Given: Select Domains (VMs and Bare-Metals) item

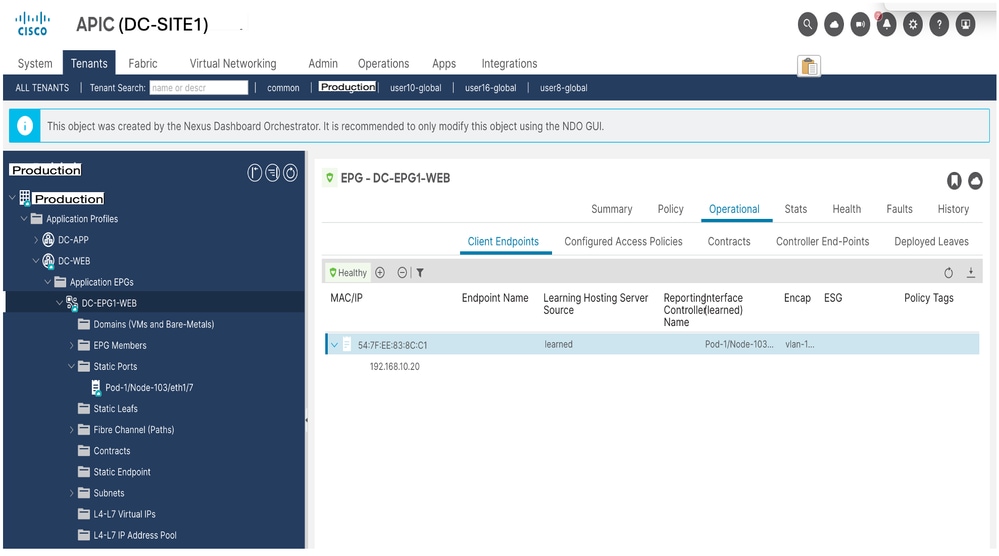Looking at the screenshot, I should pos(154,324).
